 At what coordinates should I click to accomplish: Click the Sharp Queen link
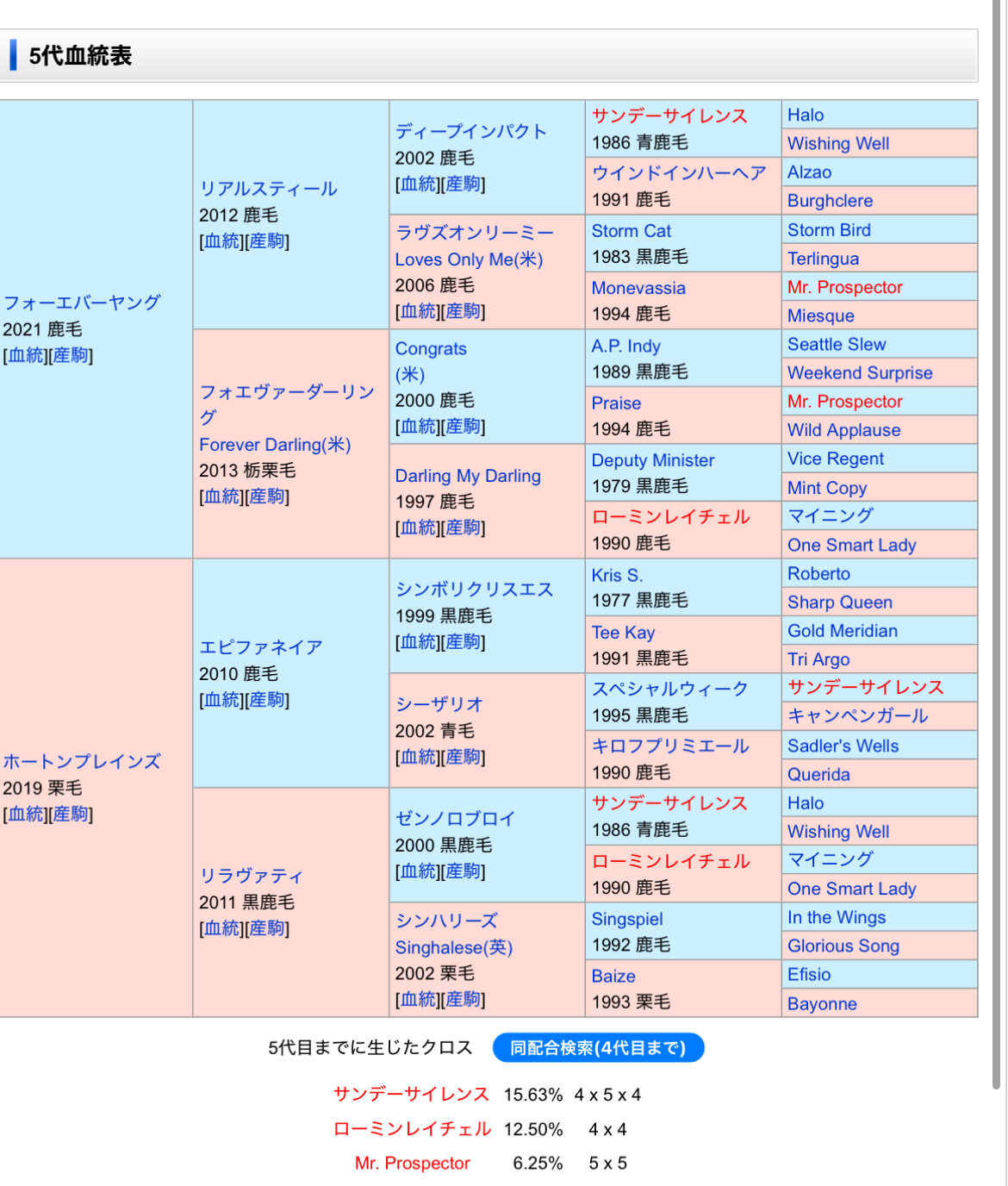[840, 602]
